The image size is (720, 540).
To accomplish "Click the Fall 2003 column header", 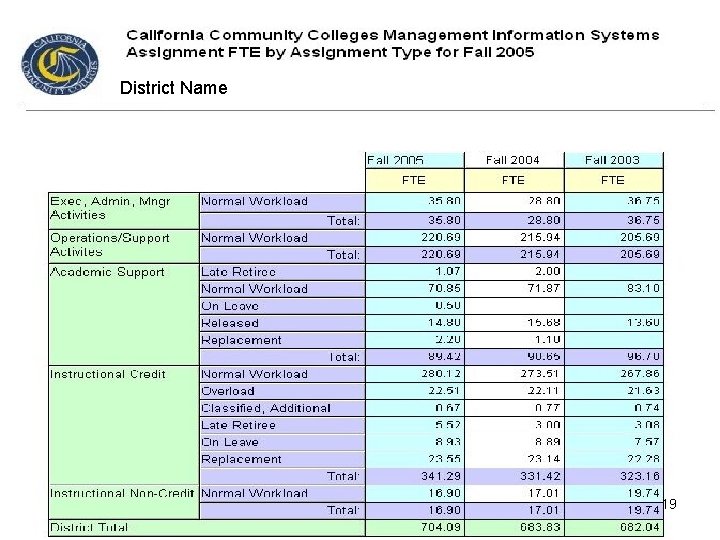I will (x=612, y=160).
